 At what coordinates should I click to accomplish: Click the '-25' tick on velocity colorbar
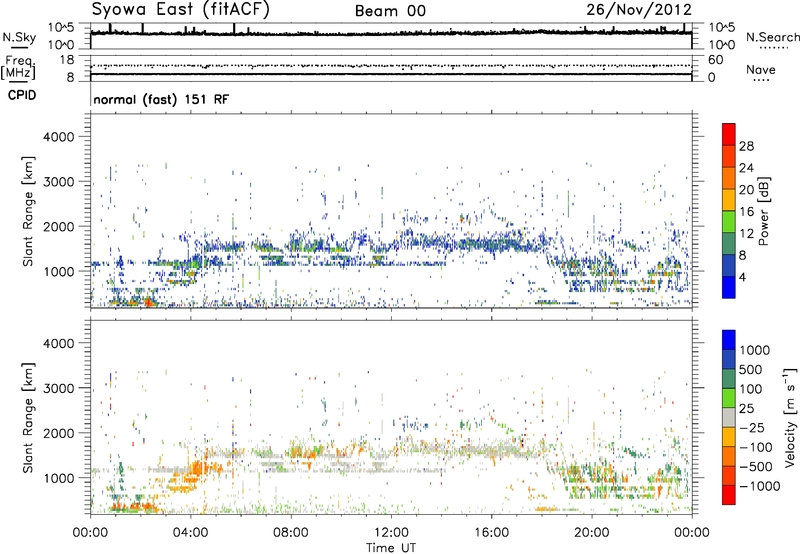753,427
